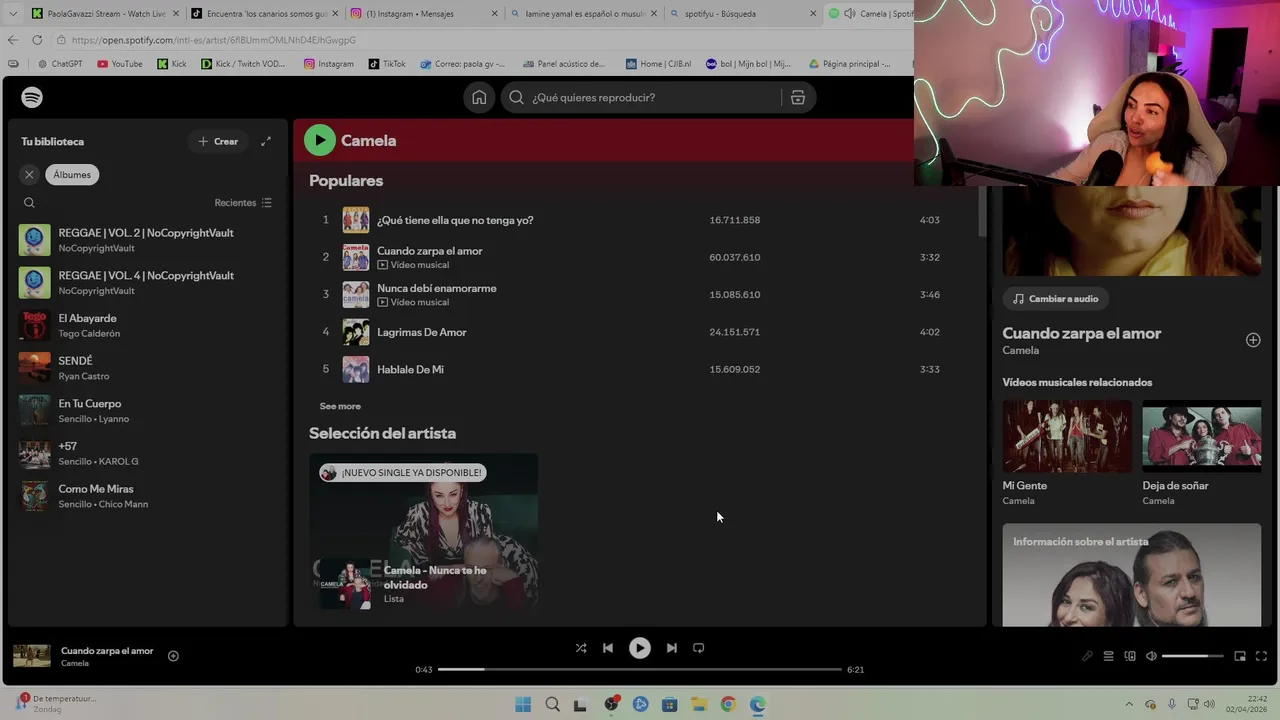Add current song to library from bottom bar
The height and width of the screenshot is (720, 1280).
[173, 656]
